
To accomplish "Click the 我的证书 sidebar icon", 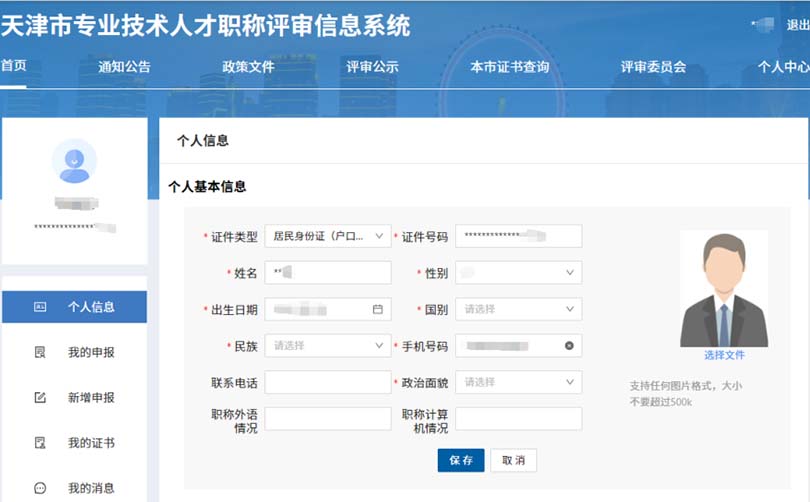I will (x=40, y=442).
